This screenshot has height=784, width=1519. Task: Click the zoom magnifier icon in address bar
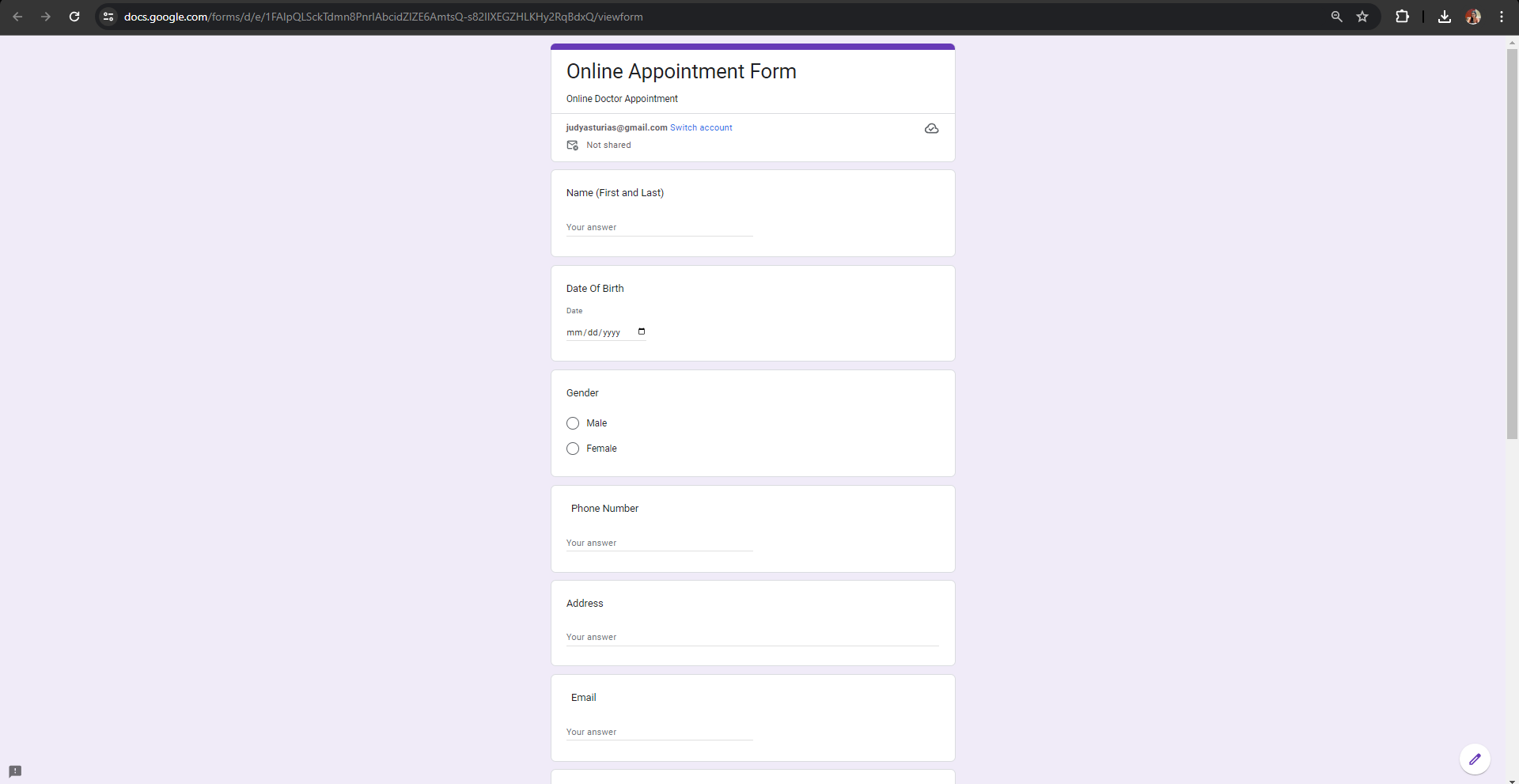pos(1336,17)
